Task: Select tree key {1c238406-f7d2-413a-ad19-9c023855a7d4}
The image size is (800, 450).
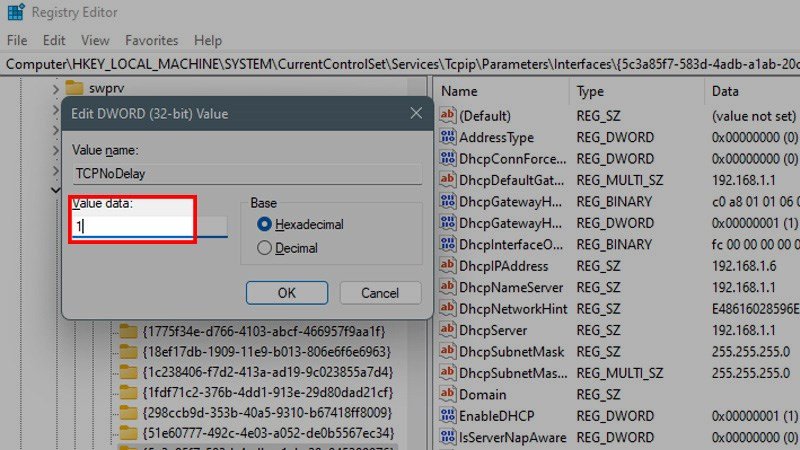Action: tap(268, 372)
